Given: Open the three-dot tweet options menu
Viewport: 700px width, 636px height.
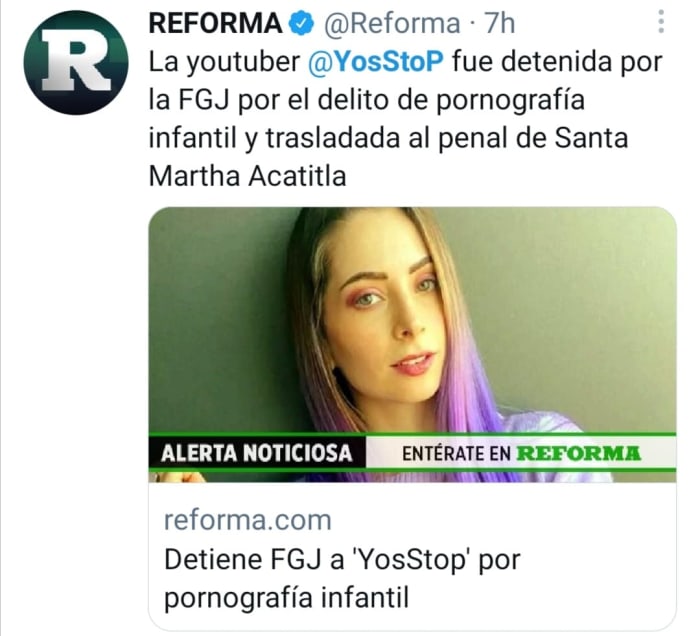Looking at the screenshot, I should coord(661,22).
